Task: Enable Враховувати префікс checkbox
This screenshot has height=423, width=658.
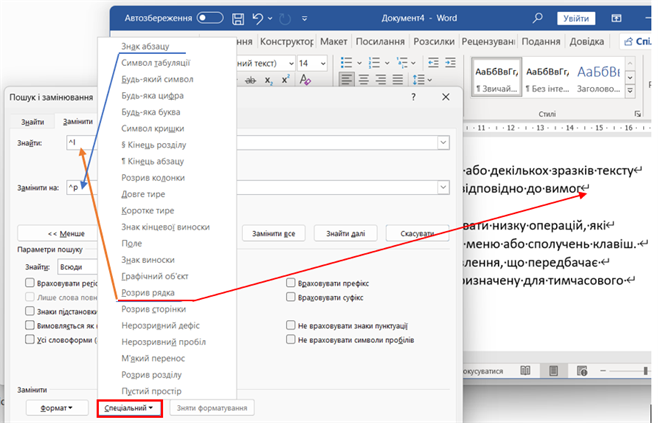Action: point(291,283)
